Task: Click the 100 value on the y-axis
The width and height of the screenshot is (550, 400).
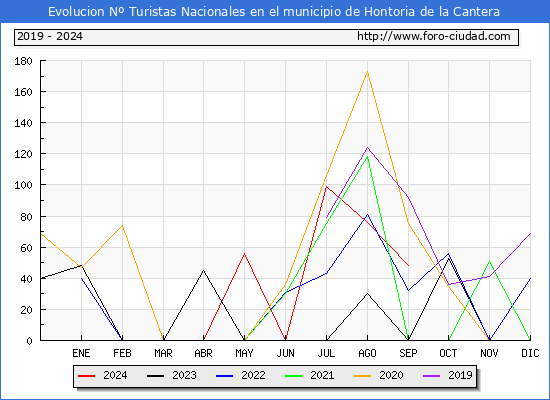Action: pyautogui.click(x=23, y=185)
